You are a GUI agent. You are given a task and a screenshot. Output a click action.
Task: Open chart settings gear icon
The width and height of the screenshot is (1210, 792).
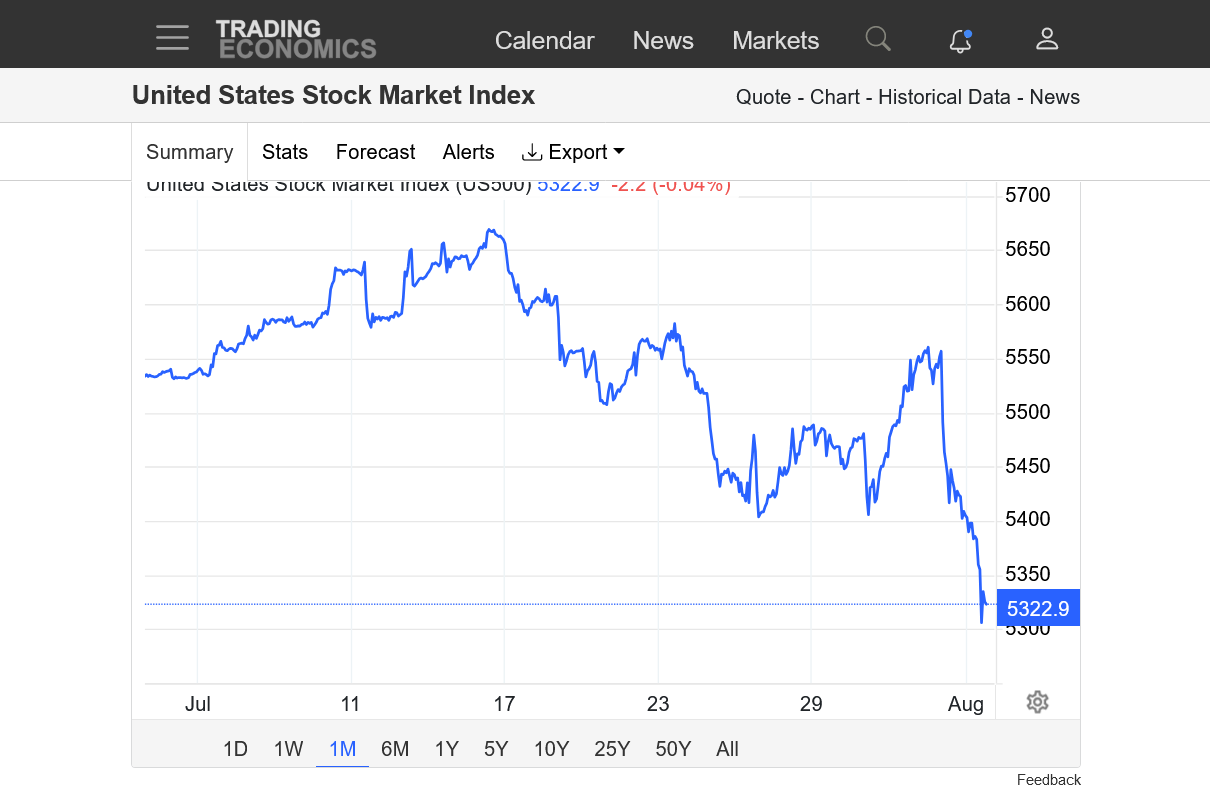[1037, 702]
